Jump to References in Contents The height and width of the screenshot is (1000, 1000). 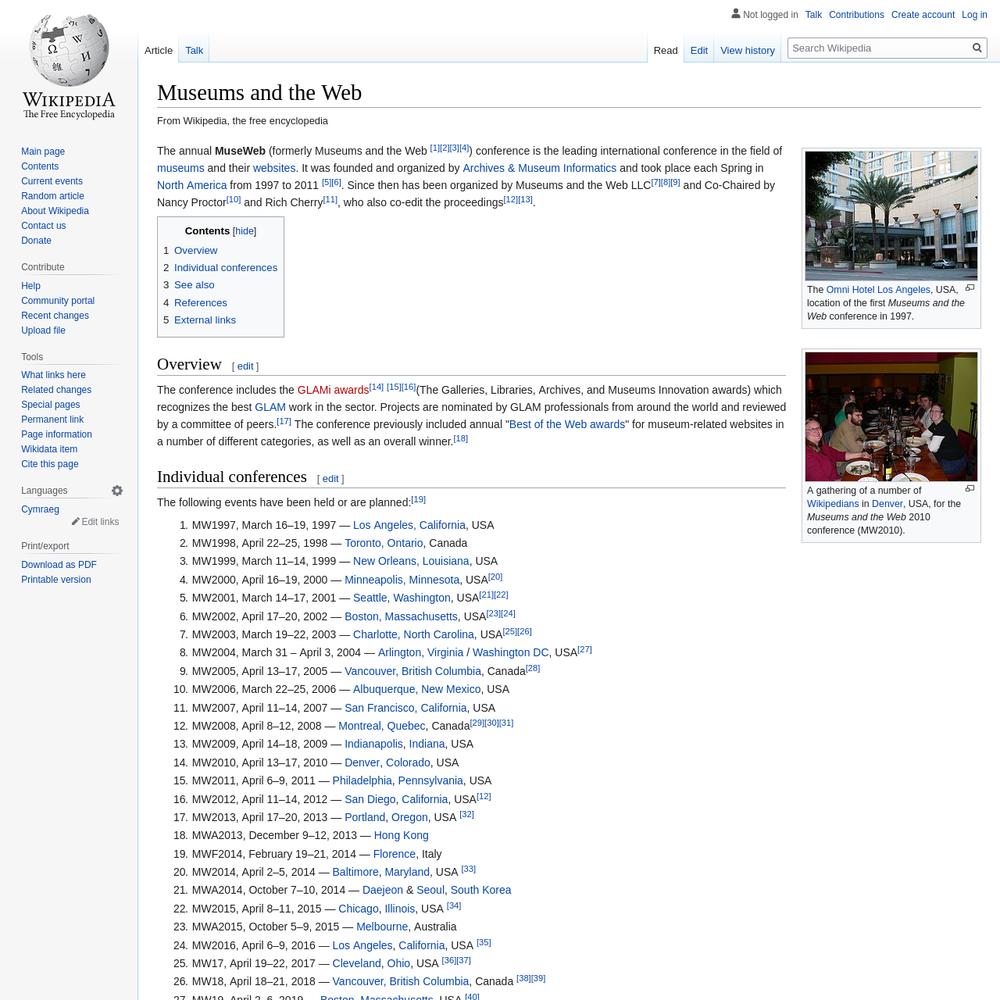pos(200,303)
